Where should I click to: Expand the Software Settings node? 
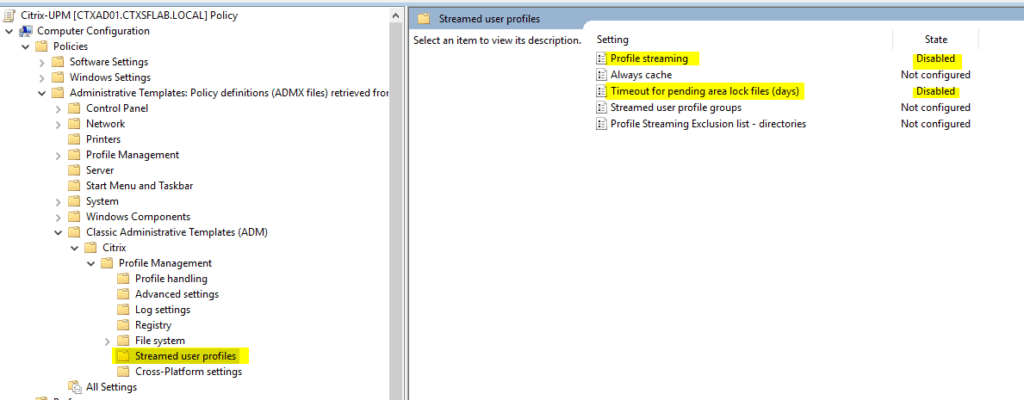pos(42,62)
